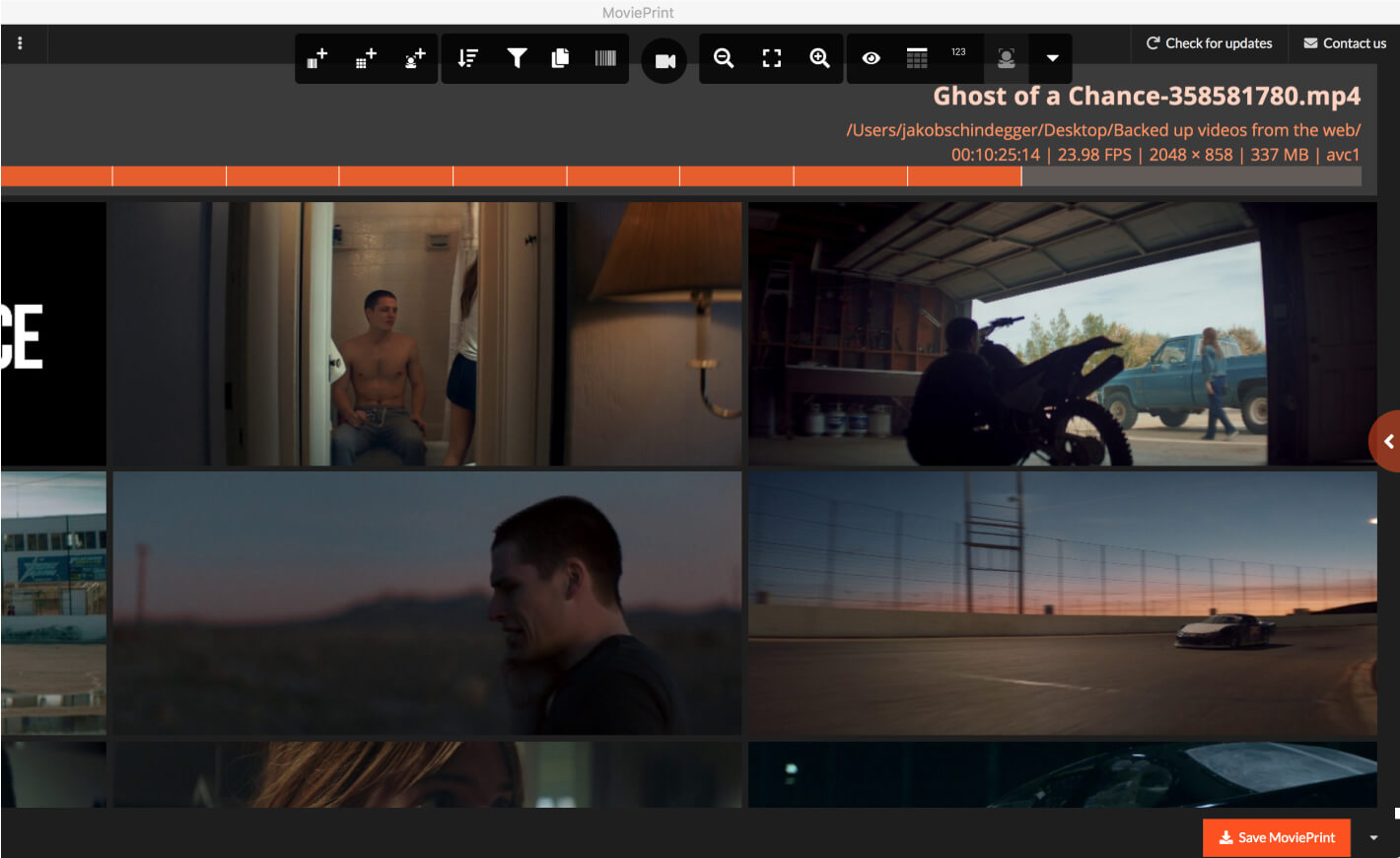Image resolution: width=1400 pixels, height=858 pixels.
Task: Click Check for updates
Action: pos(1210,43)
